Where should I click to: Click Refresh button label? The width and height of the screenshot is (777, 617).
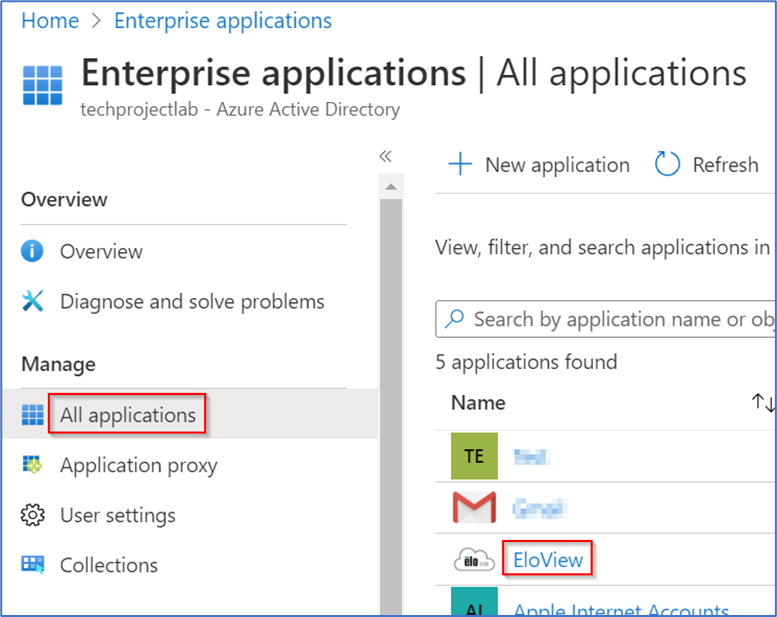pyautogui.click(x=725, y=165)
